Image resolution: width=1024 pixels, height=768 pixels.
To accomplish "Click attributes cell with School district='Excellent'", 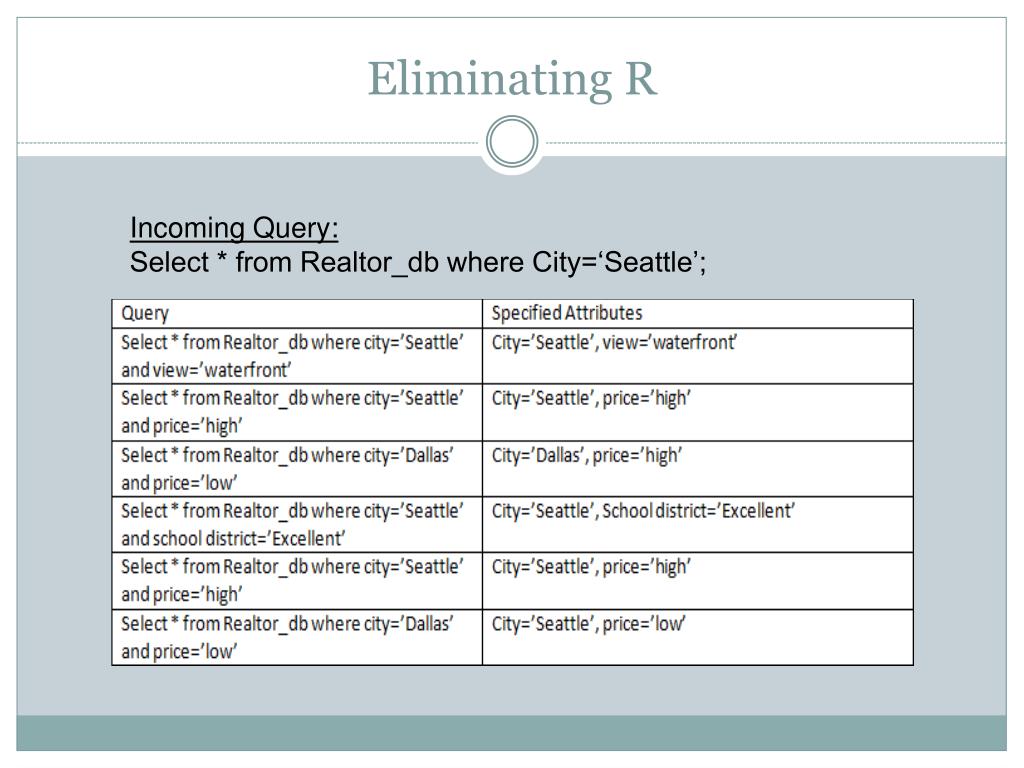I will click(x=697, y=524).
